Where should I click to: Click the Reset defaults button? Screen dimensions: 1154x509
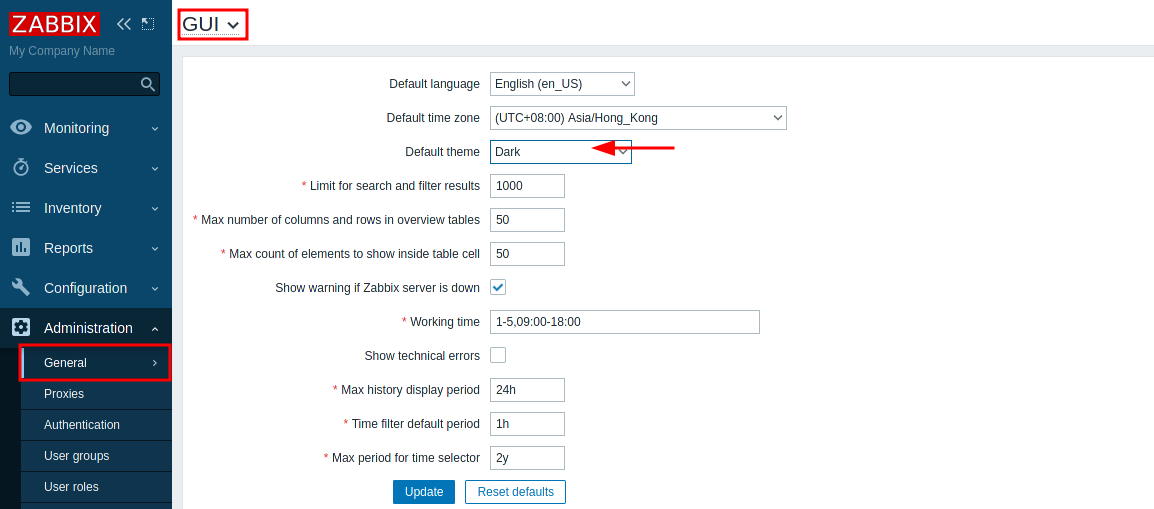pos(515,491)
